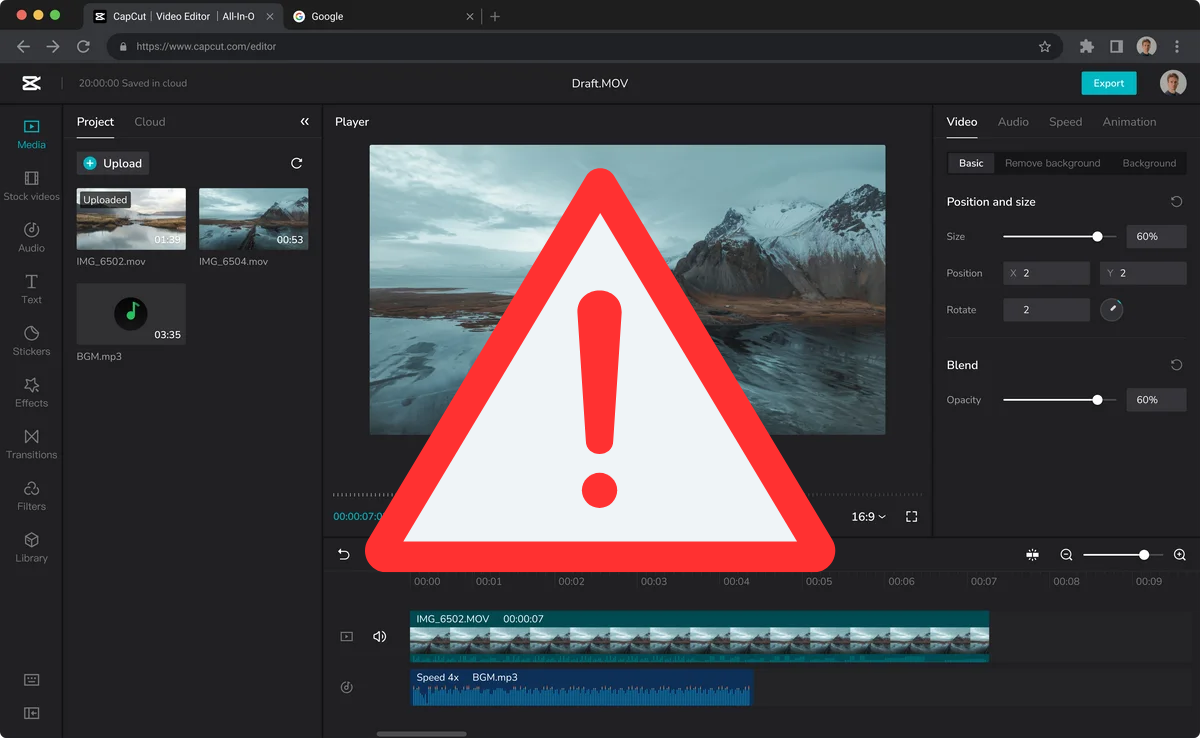Viewport: 1200px width, 738px height.
Task: Click the Upload button
Action: click(113, 163)
